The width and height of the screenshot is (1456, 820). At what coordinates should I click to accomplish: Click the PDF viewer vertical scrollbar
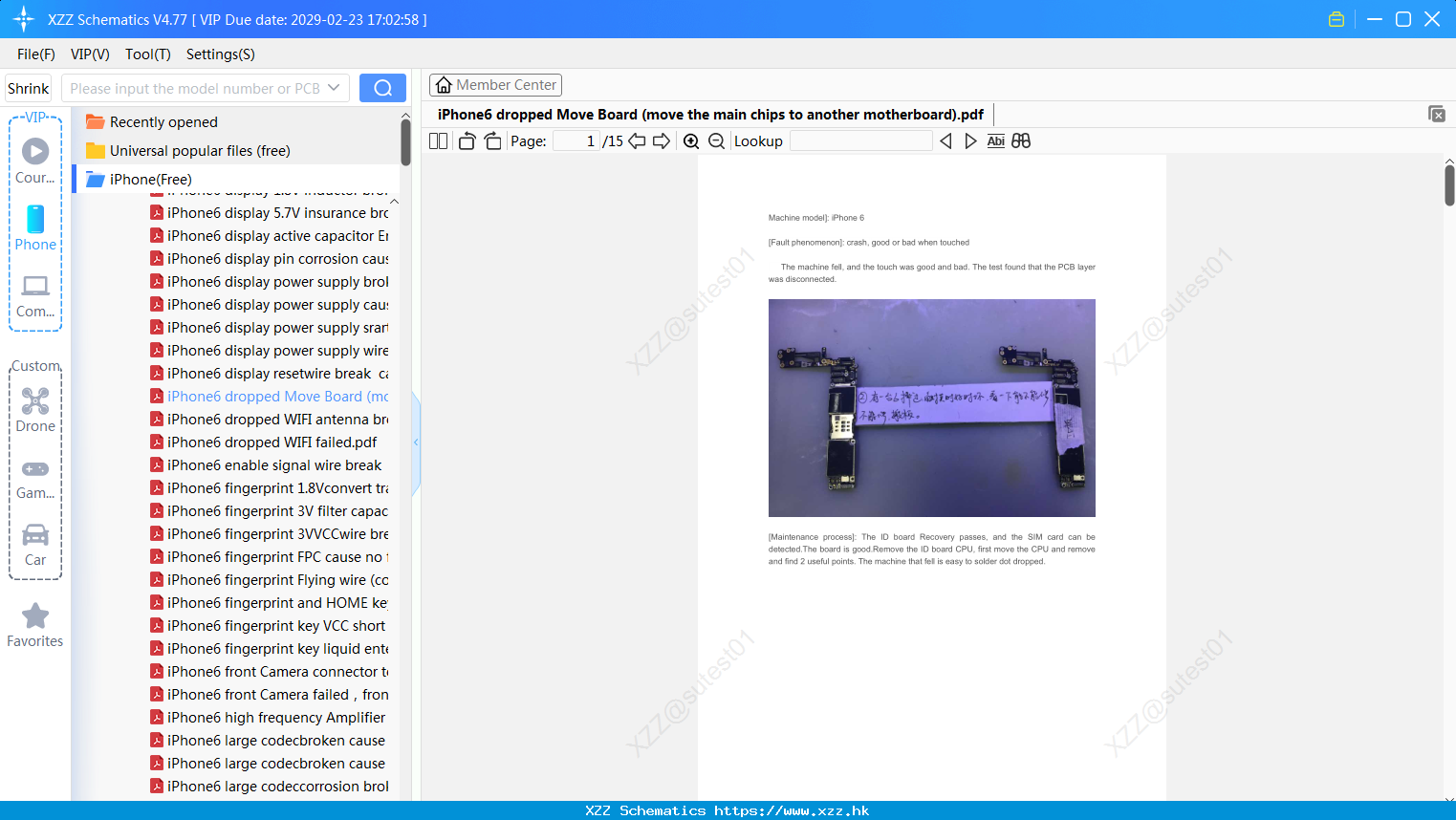(1449, 185)
